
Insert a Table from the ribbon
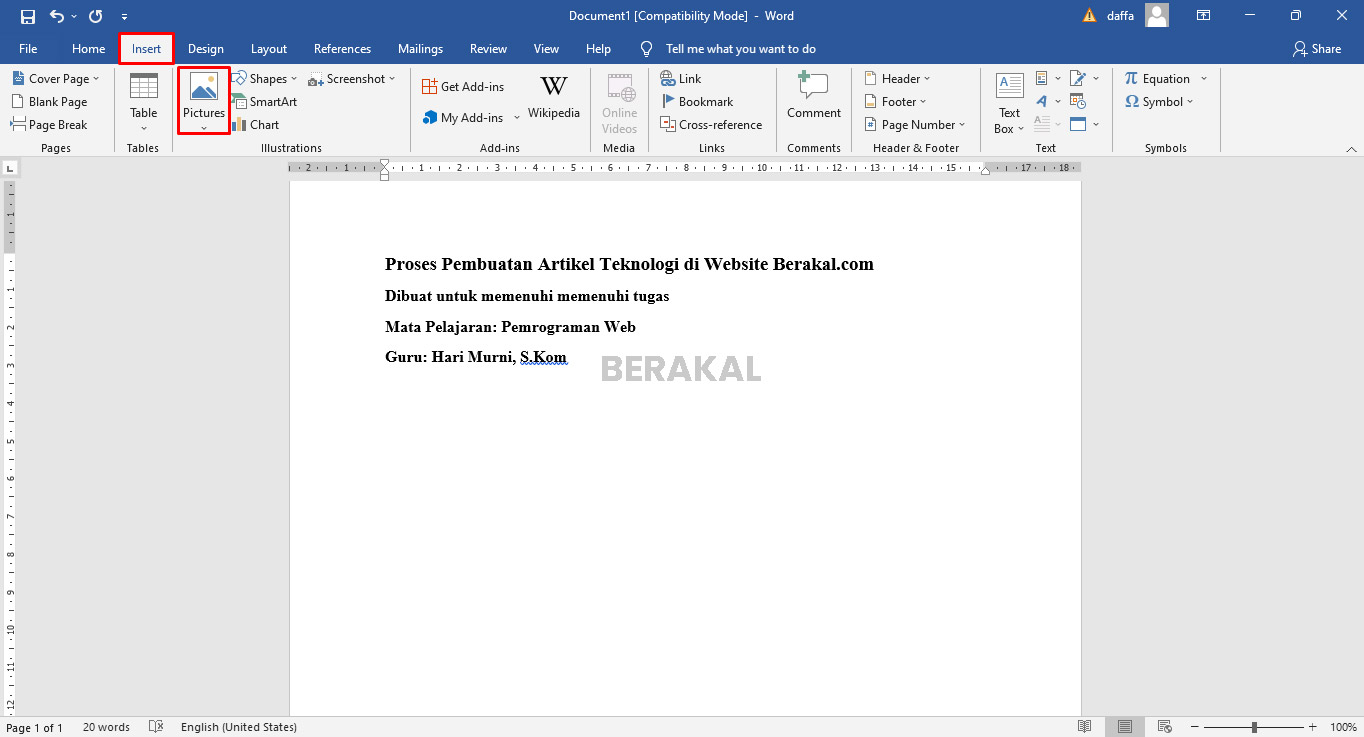pos(144,96)
